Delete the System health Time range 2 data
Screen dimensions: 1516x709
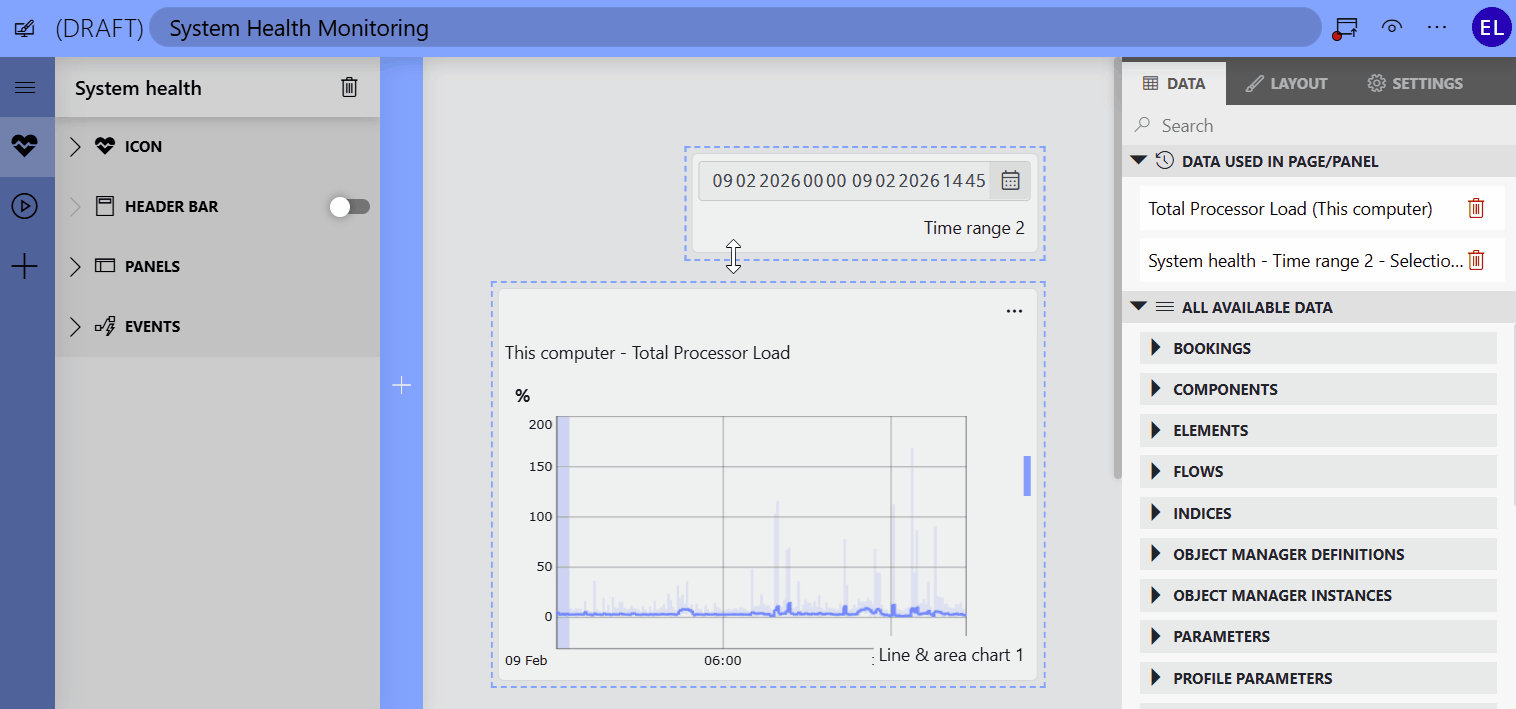pyautogui.click(x=1476, y=260)
